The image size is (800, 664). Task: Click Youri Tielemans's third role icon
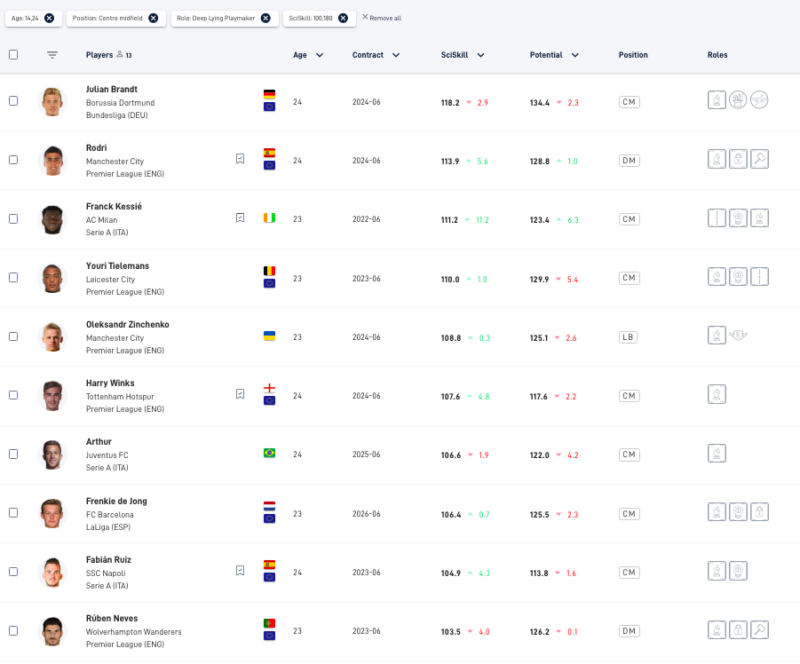pos(760,277)
